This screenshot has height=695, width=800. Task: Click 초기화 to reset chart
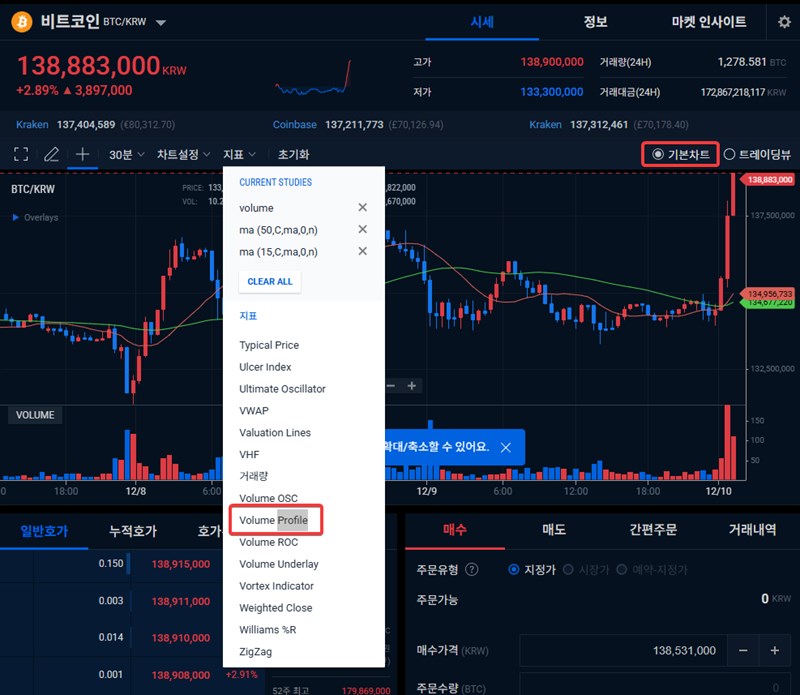pyautogui.click(x=293, y=154)
